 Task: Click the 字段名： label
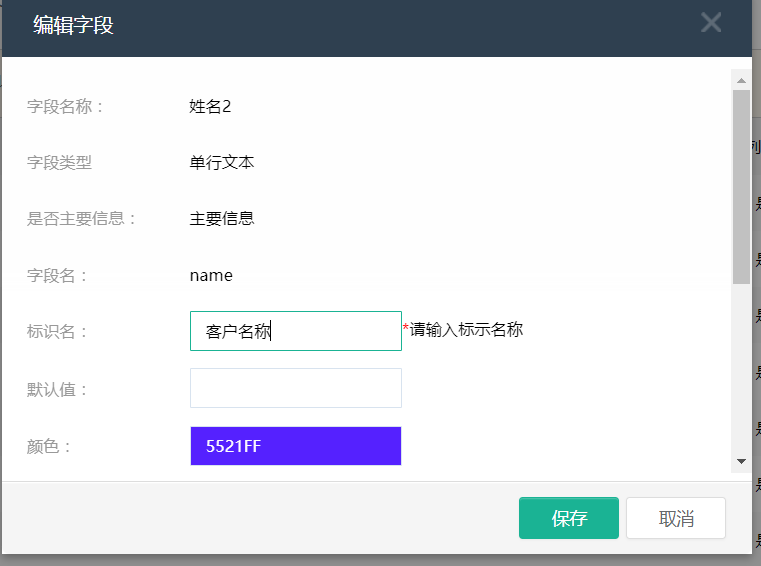[x=57, y=276]
